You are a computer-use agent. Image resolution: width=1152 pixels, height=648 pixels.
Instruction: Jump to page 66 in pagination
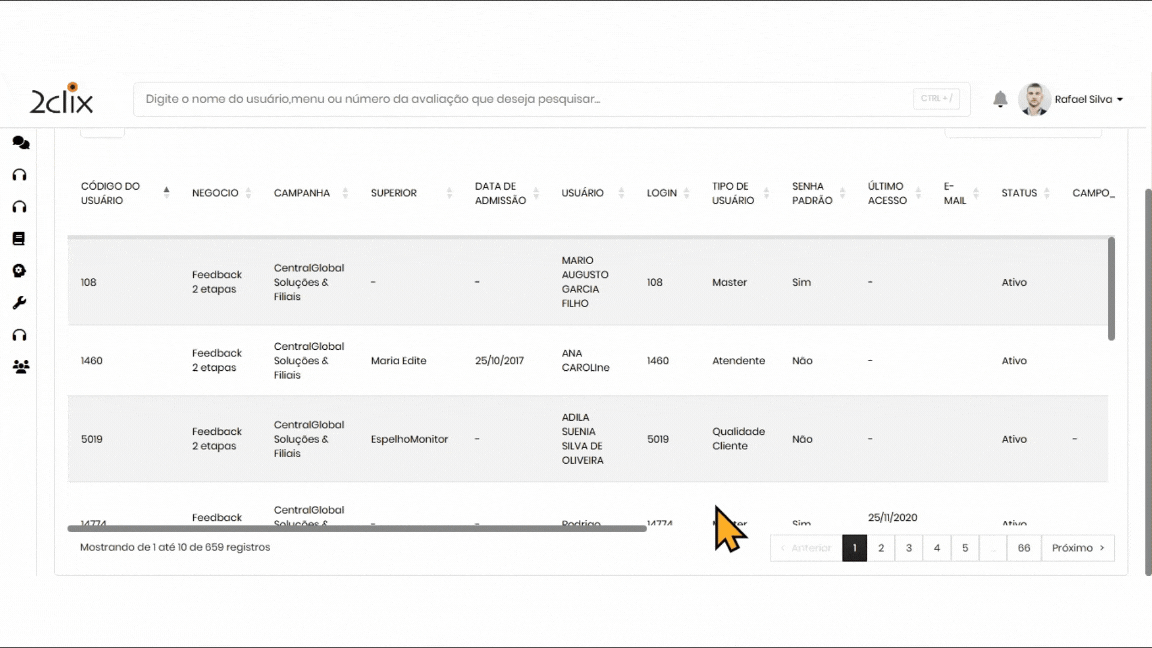tap(1024, 548)
